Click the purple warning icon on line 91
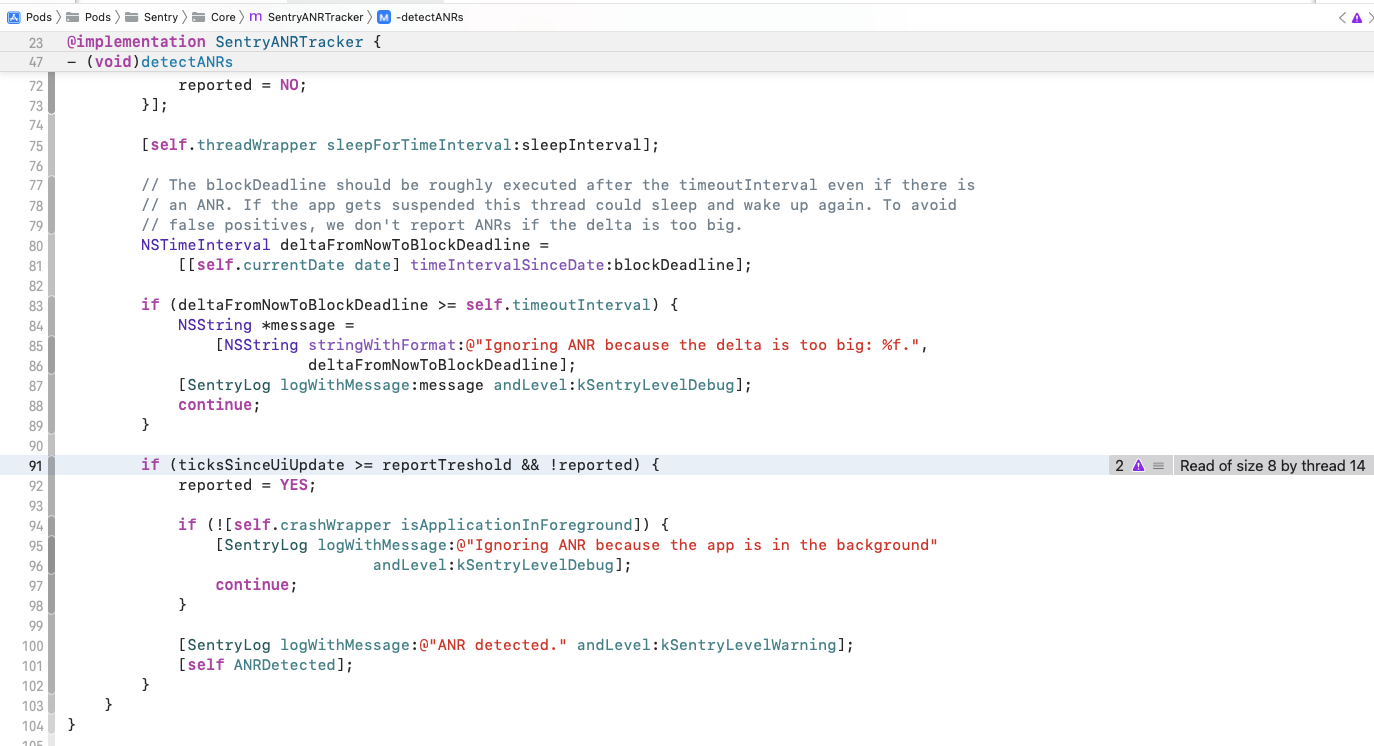The height and width of the screenshot is (746, 1374). point(1138,465)
